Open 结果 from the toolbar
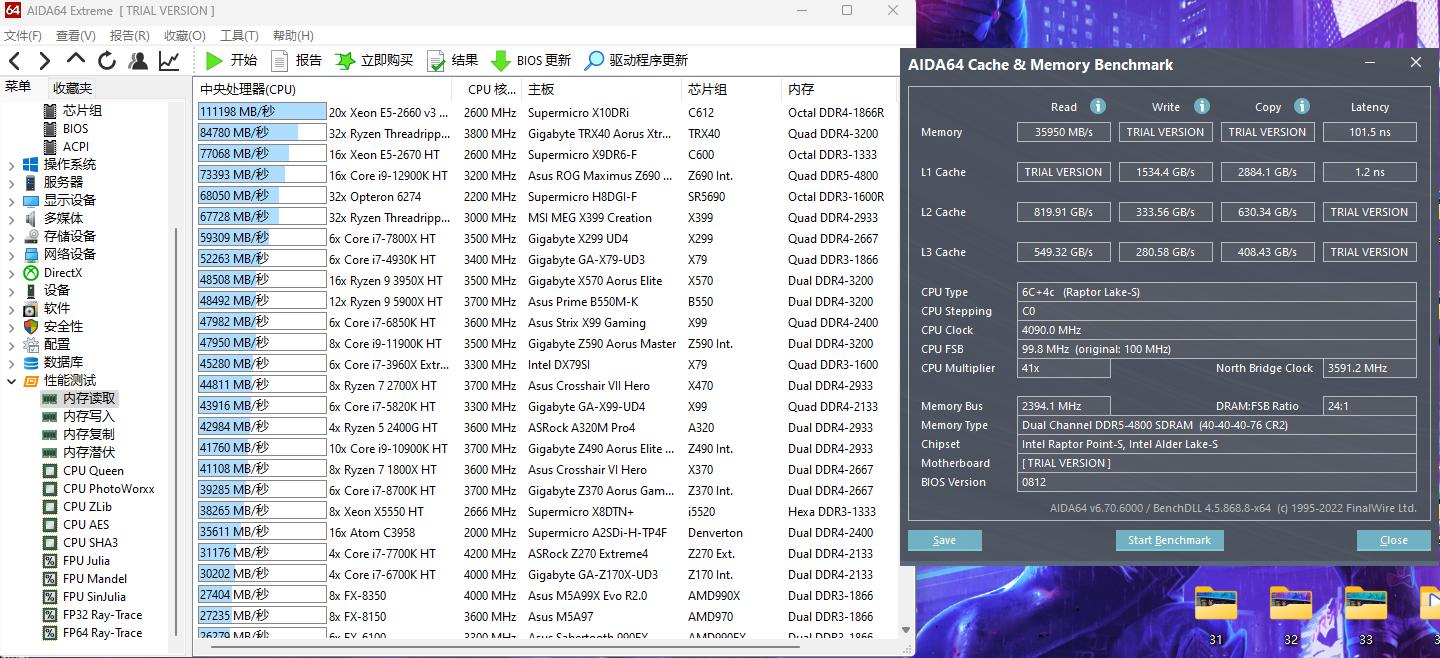 [452, 60]
